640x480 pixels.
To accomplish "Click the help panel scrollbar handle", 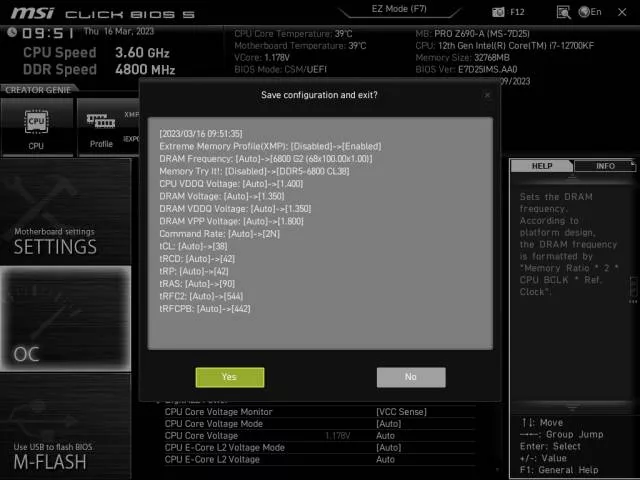I will (x=633, y=287).
